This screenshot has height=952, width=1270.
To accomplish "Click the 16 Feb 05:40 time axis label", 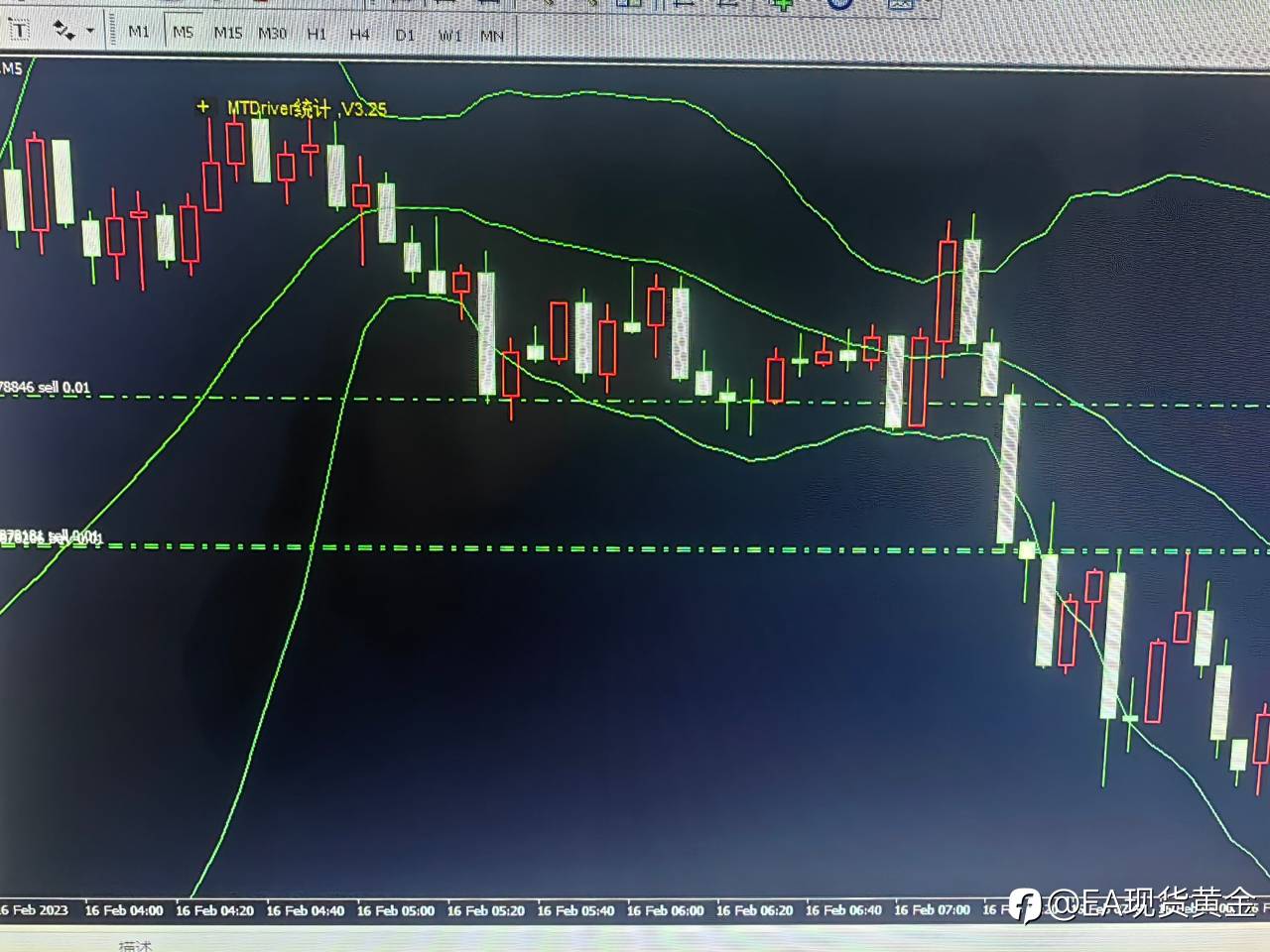I will point(576,910).
